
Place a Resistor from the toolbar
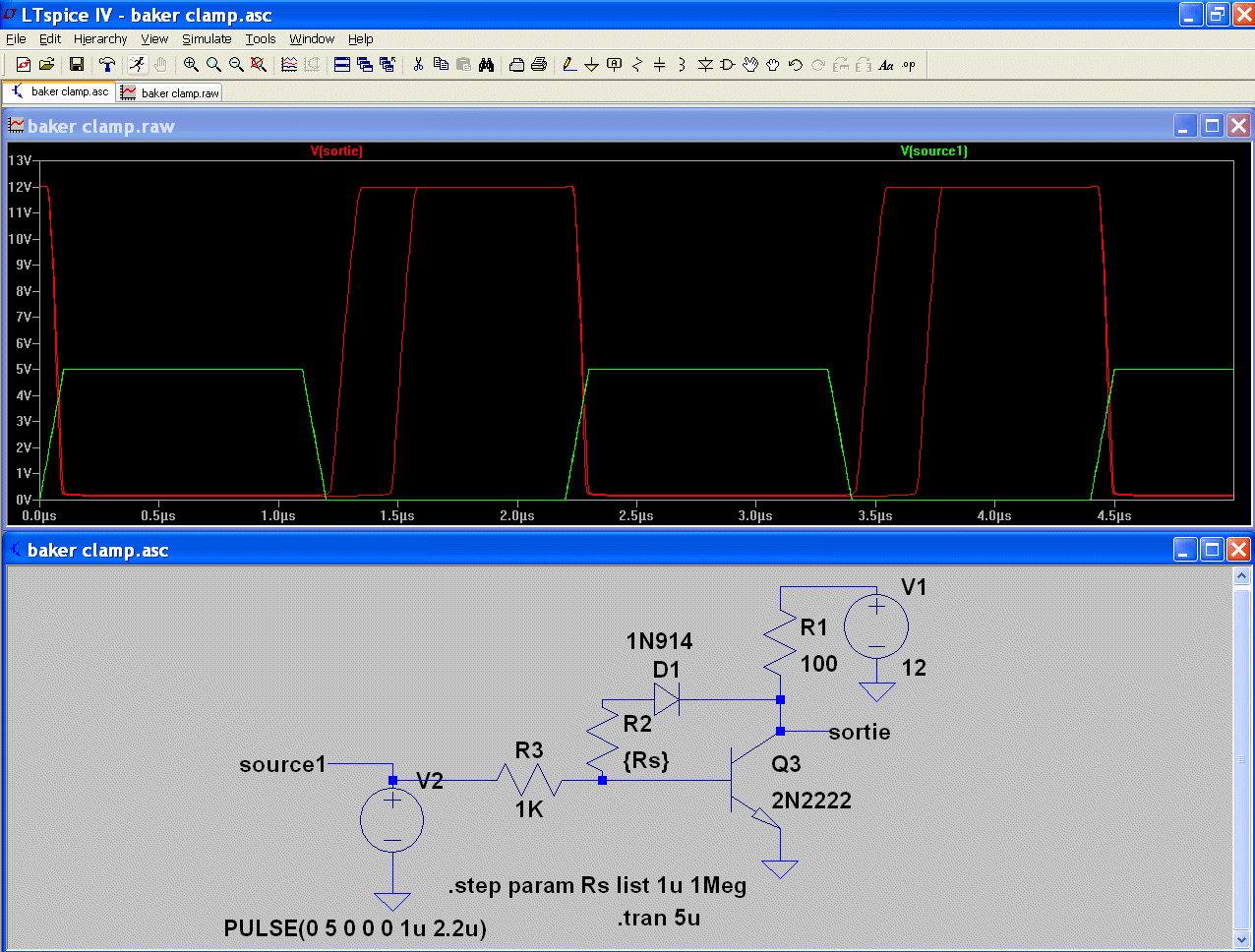click(637, 65)
